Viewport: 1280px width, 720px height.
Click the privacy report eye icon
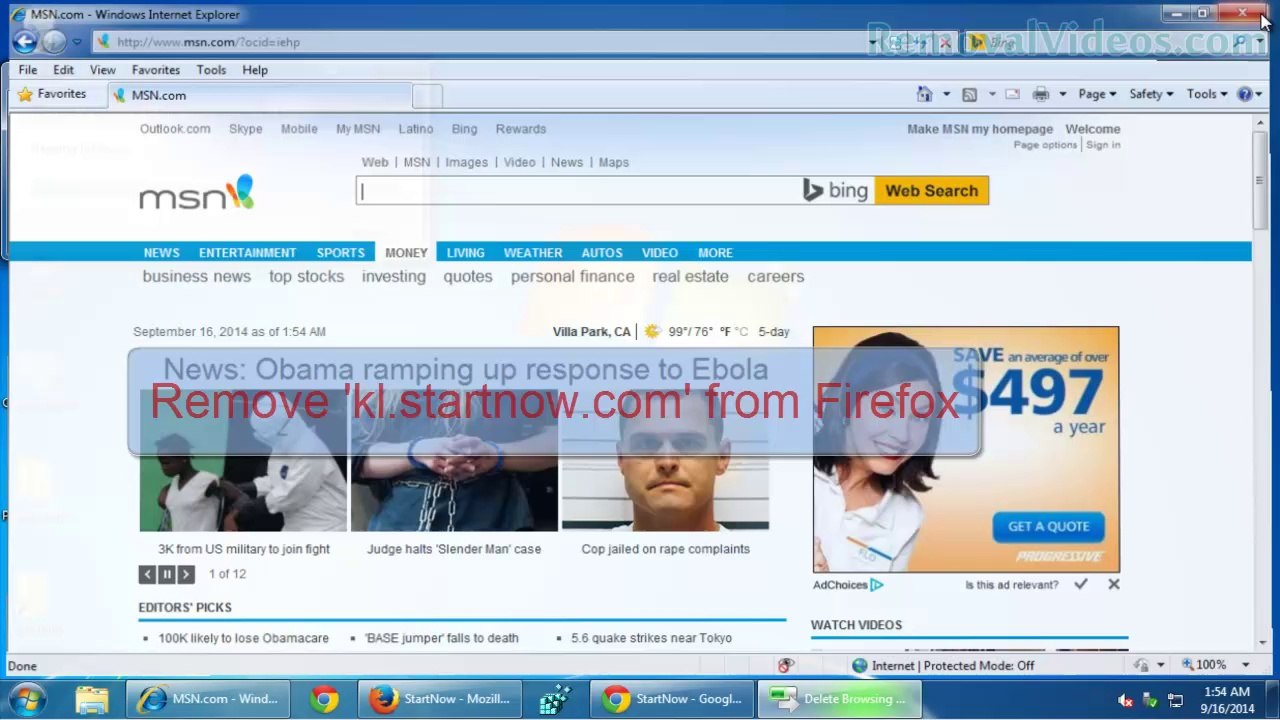click(x=786, y=665)
